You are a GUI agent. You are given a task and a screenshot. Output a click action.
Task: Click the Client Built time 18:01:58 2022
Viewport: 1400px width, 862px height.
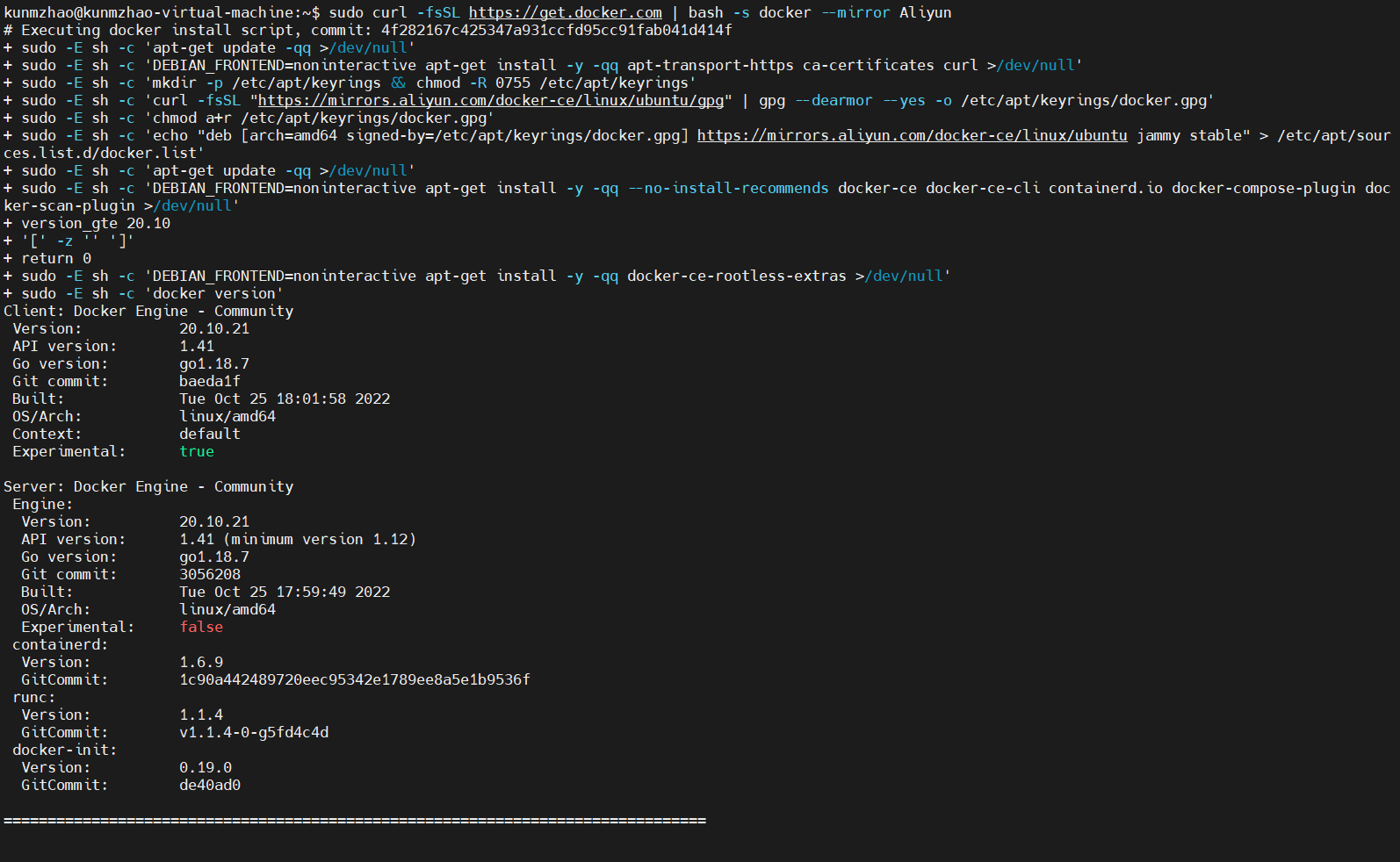[x=333, y=399]
